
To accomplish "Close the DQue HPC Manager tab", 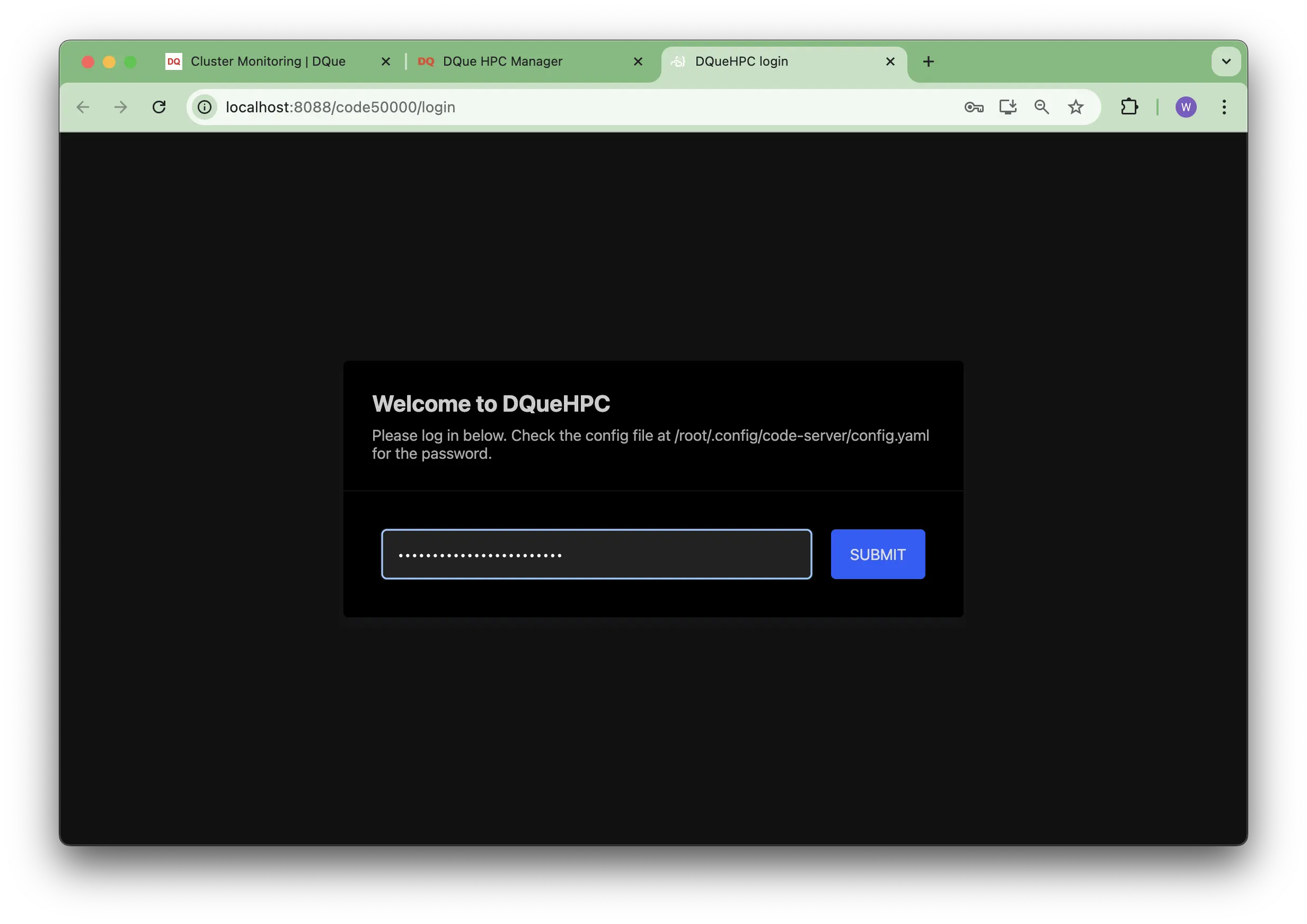I will coord(638,61).
